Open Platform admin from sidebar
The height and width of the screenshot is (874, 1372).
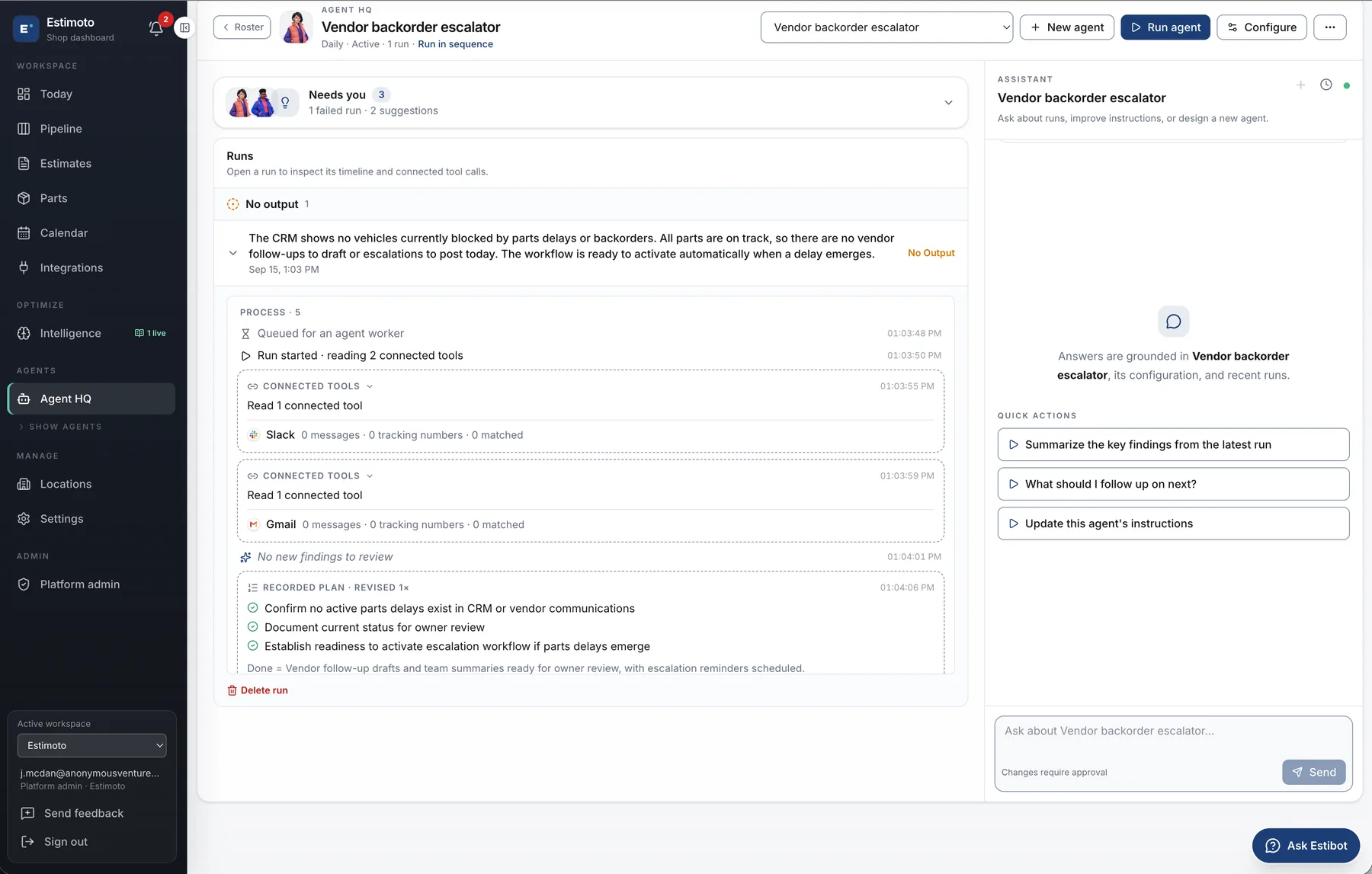(x=92, y=584)
